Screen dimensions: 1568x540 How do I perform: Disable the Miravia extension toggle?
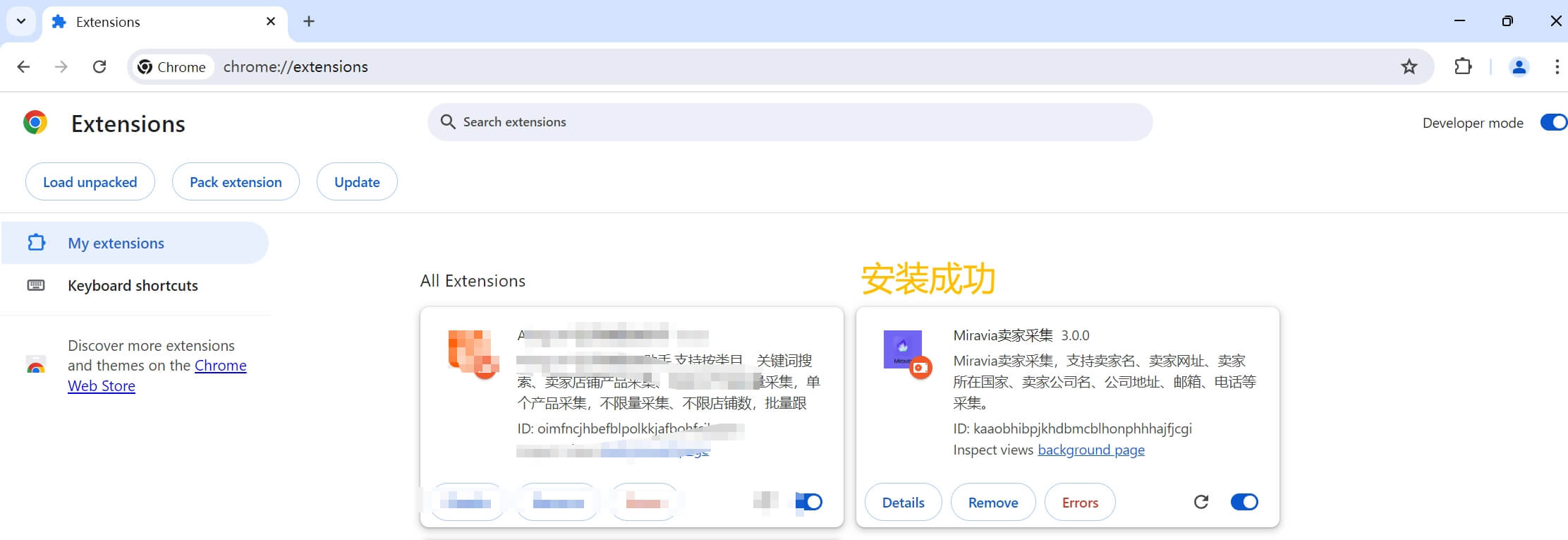[x=1244, y=502]
